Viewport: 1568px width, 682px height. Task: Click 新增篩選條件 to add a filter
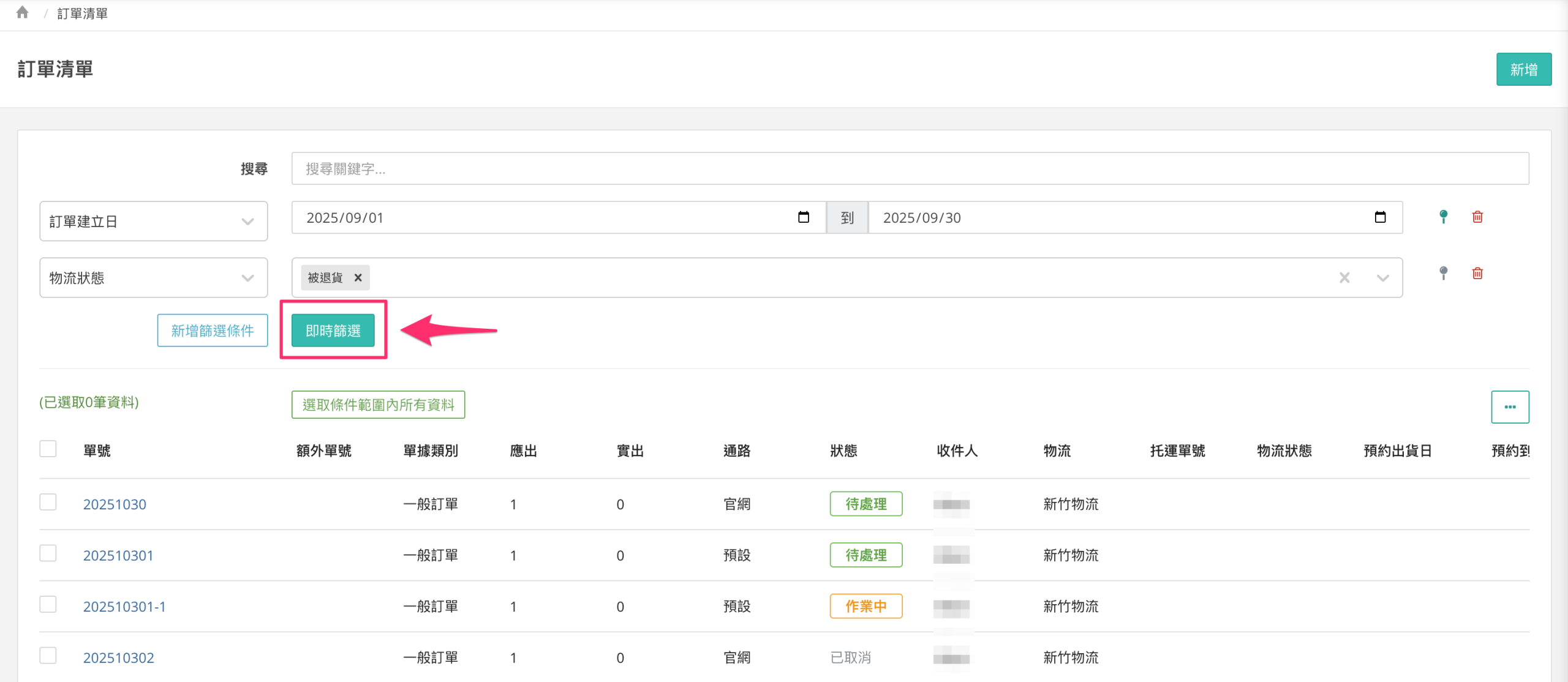coord(212,331)
